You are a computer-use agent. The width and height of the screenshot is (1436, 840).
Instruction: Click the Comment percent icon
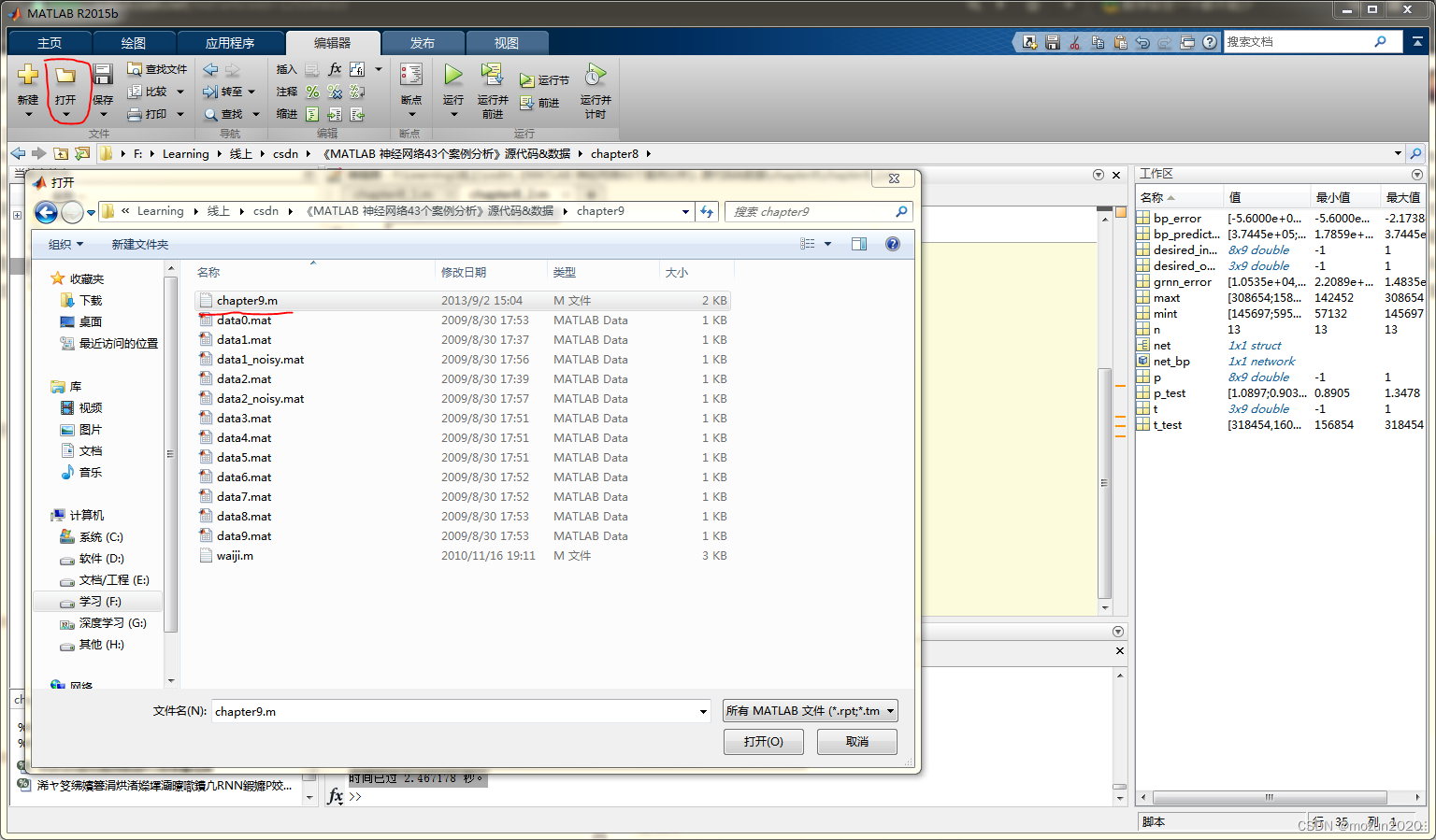pyautogui.click(x=312, y=92)
